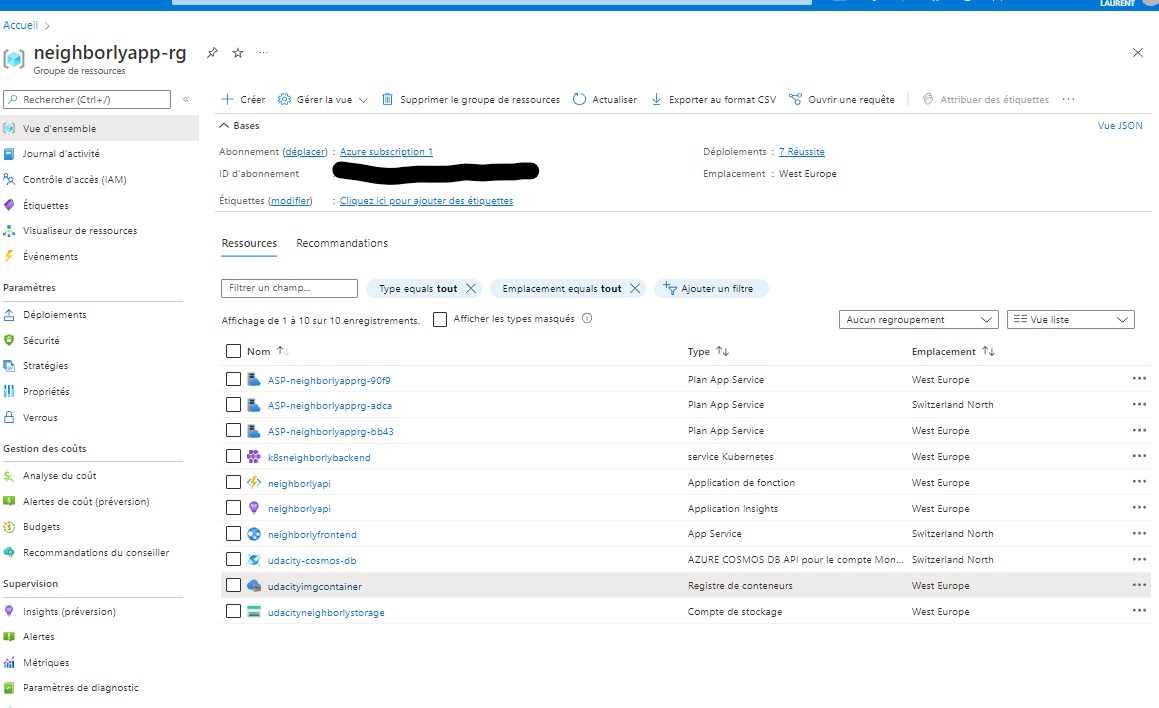
Task: Click Budgets icon in sidebar
Action: click(9, 527)
